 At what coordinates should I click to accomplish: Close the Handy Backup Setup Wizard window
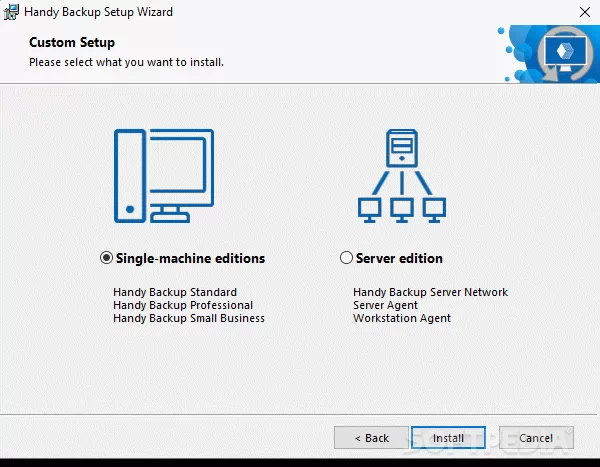click(x=585, y=12)
